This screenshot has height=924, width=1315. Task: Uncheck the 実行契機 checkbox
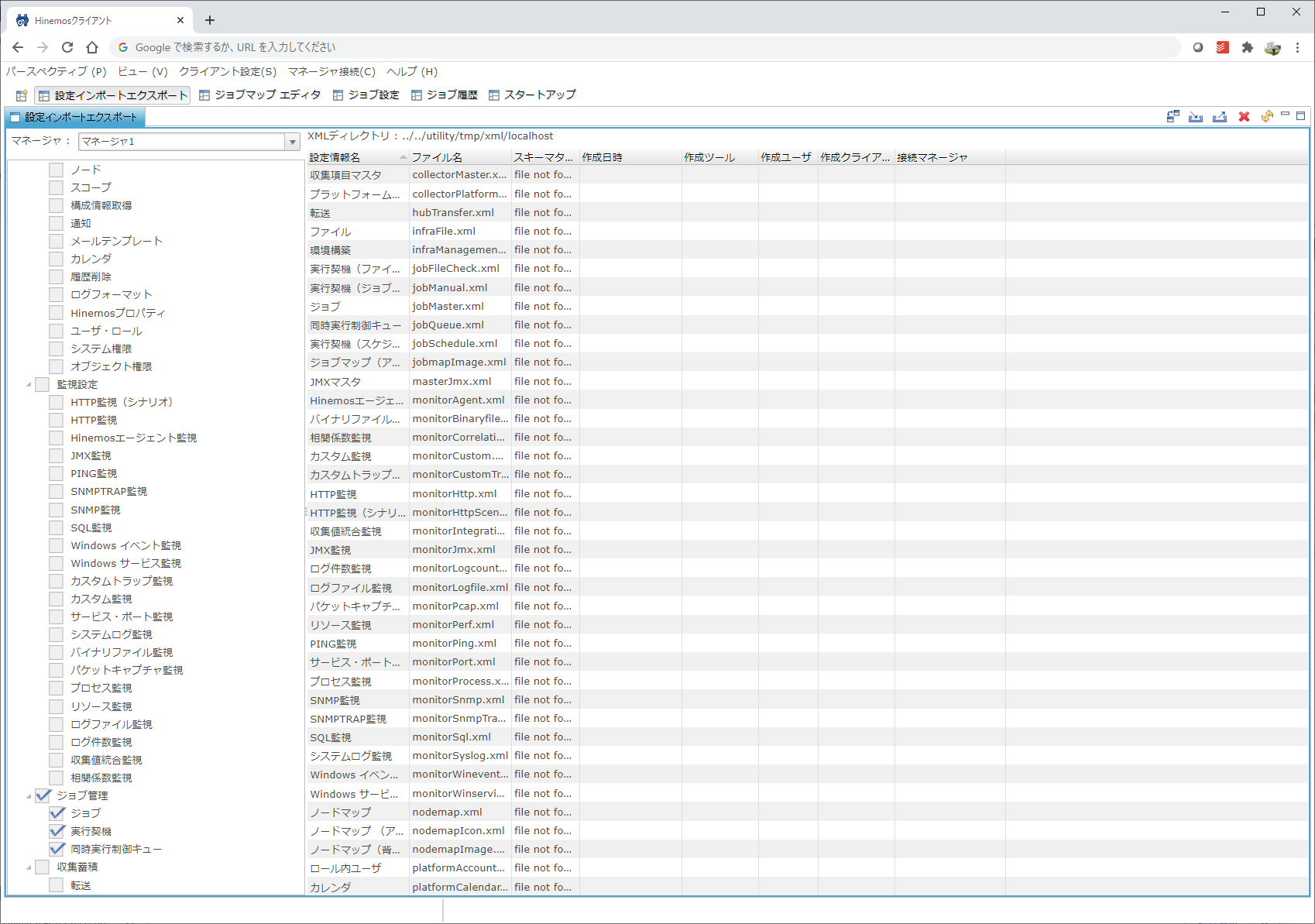coord(56,831)
